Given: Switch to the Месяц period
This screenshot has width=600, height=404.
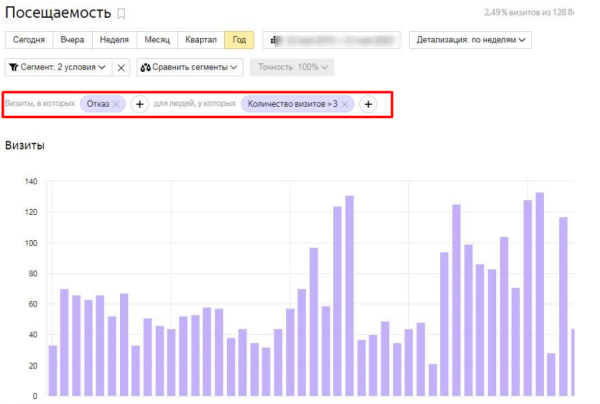Looking at the screenshot, I should pyautogui.click(x=157, y=40).
